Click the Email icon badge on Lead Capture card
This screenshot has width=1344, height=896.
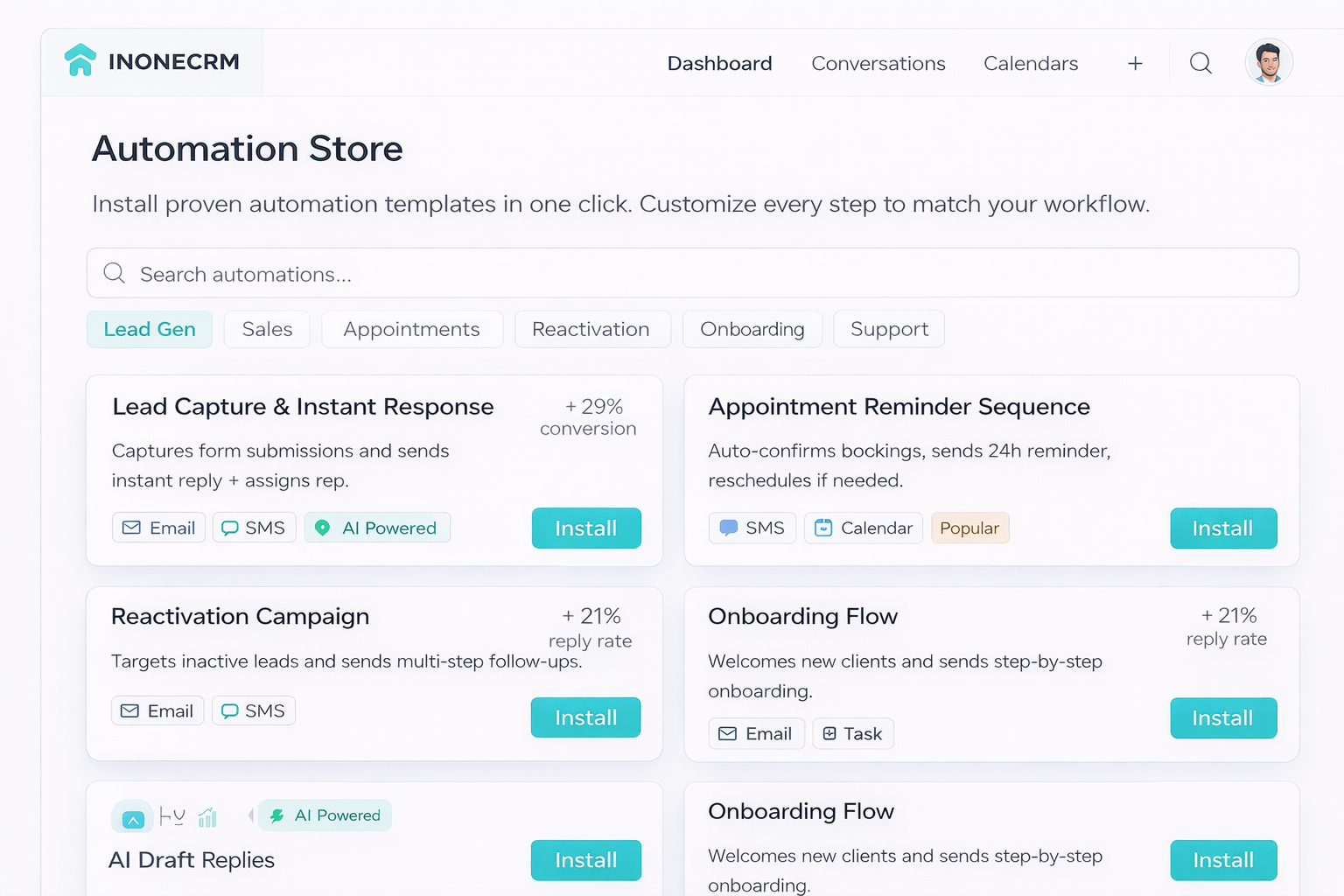coord(132,528)
